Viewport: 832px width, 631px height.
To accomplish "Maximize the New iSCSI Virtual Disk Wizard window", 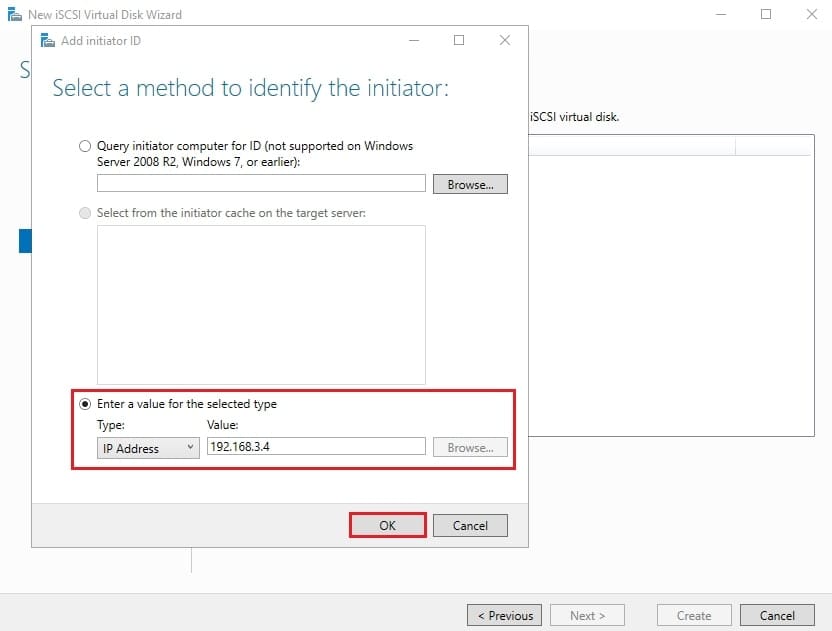I will 766,14.
